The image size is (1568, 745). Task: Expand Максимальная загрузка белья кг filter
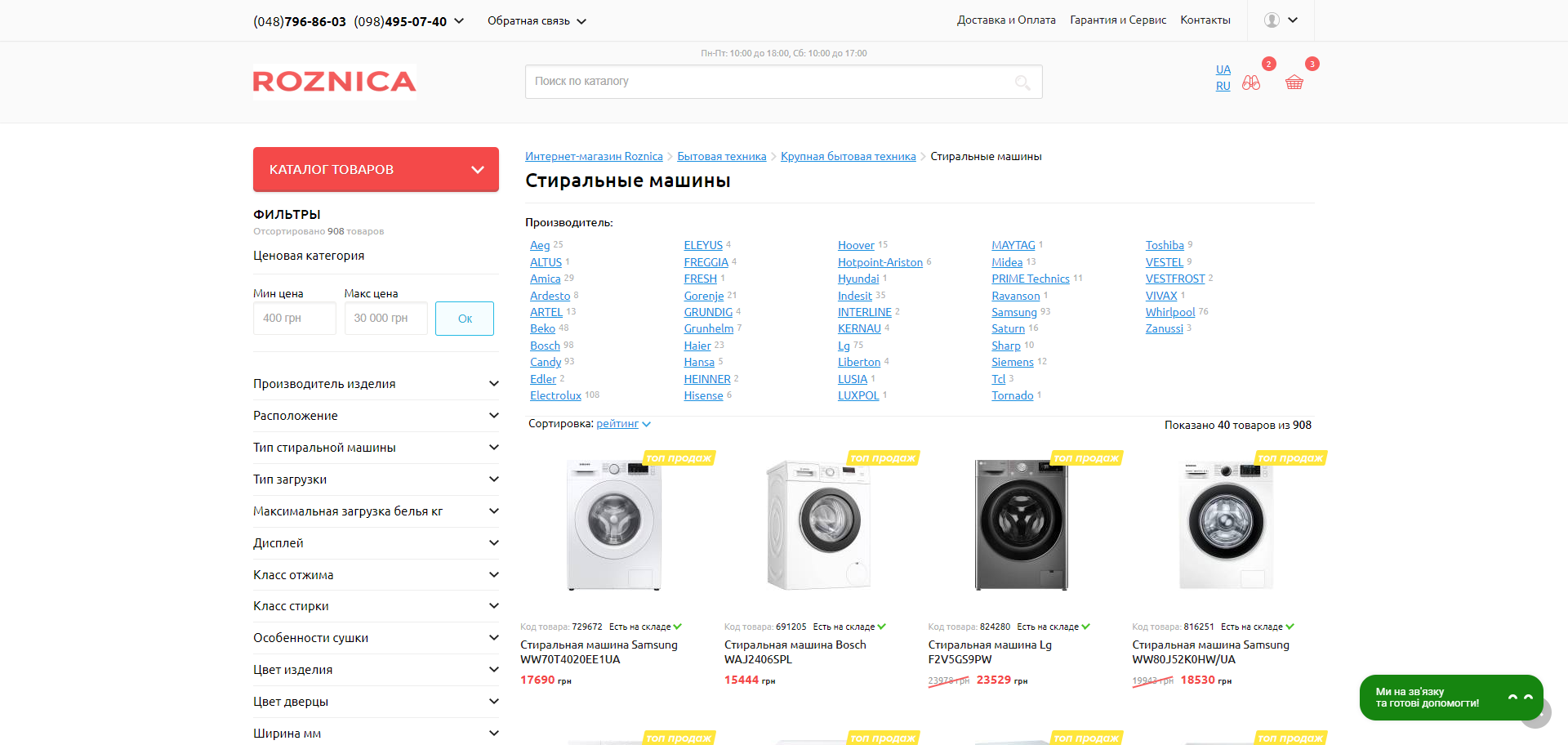(376, 511)
